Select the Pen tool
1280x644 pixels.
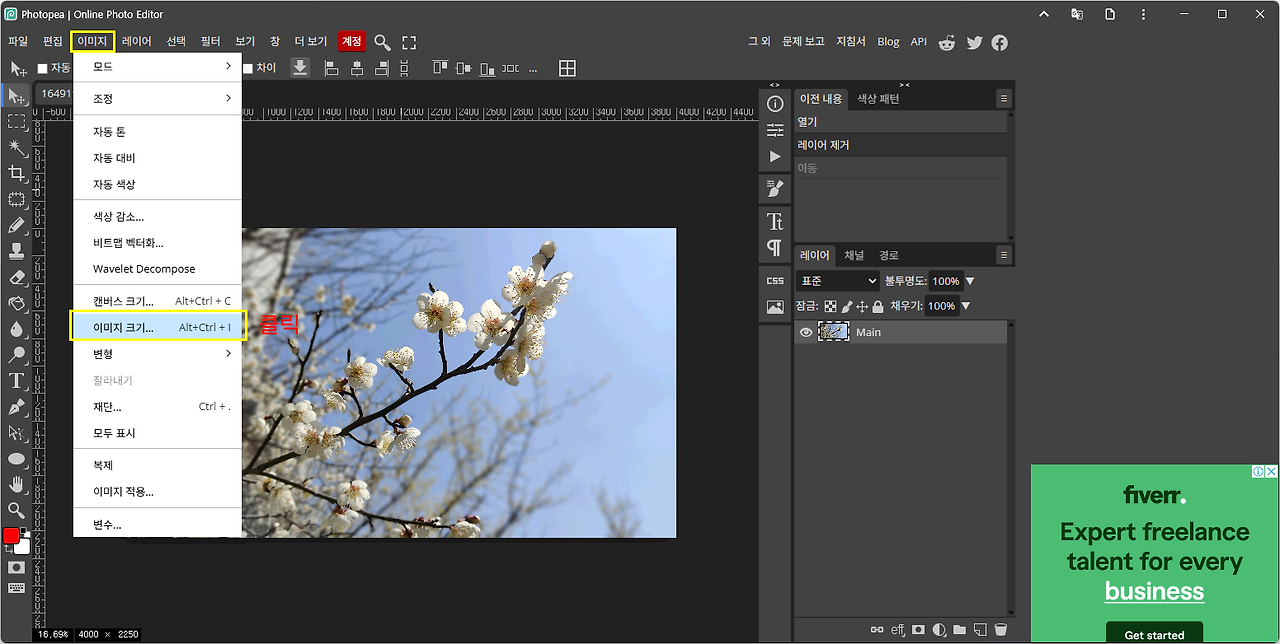pos(17,407)
